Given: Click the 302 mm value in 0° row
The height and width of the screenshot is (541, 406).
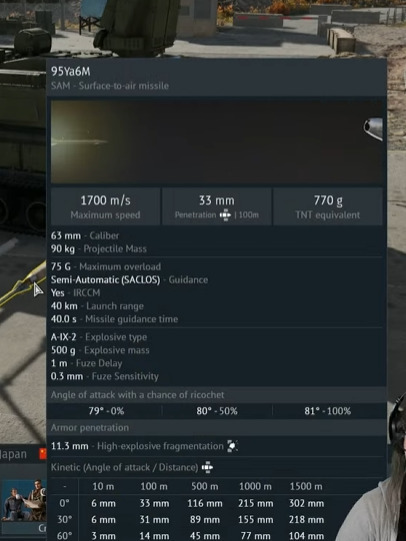Looking at the screenshot, I should click(306, 503).
